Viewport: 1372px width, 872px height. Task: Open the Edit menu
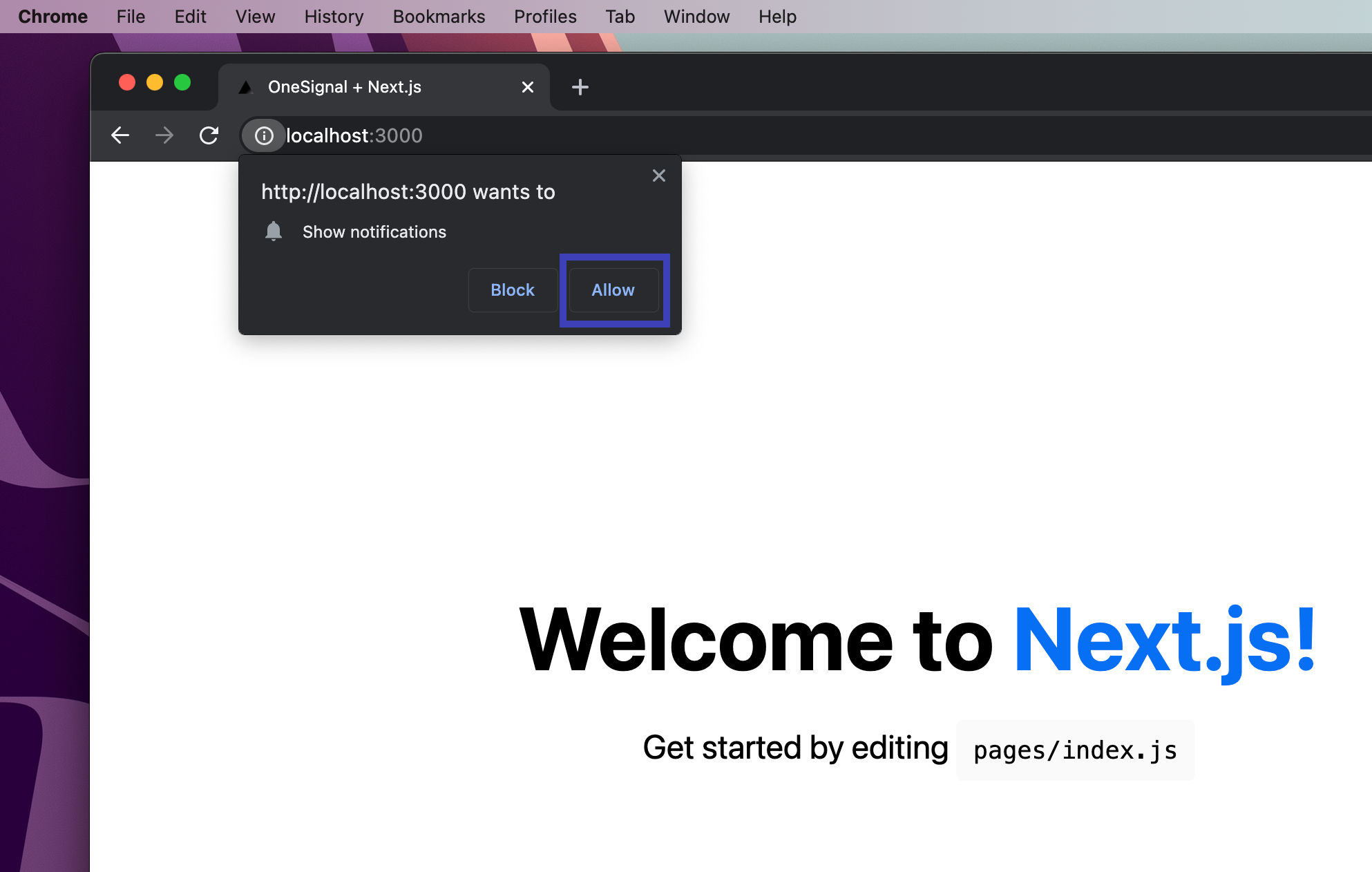point(190,17)
